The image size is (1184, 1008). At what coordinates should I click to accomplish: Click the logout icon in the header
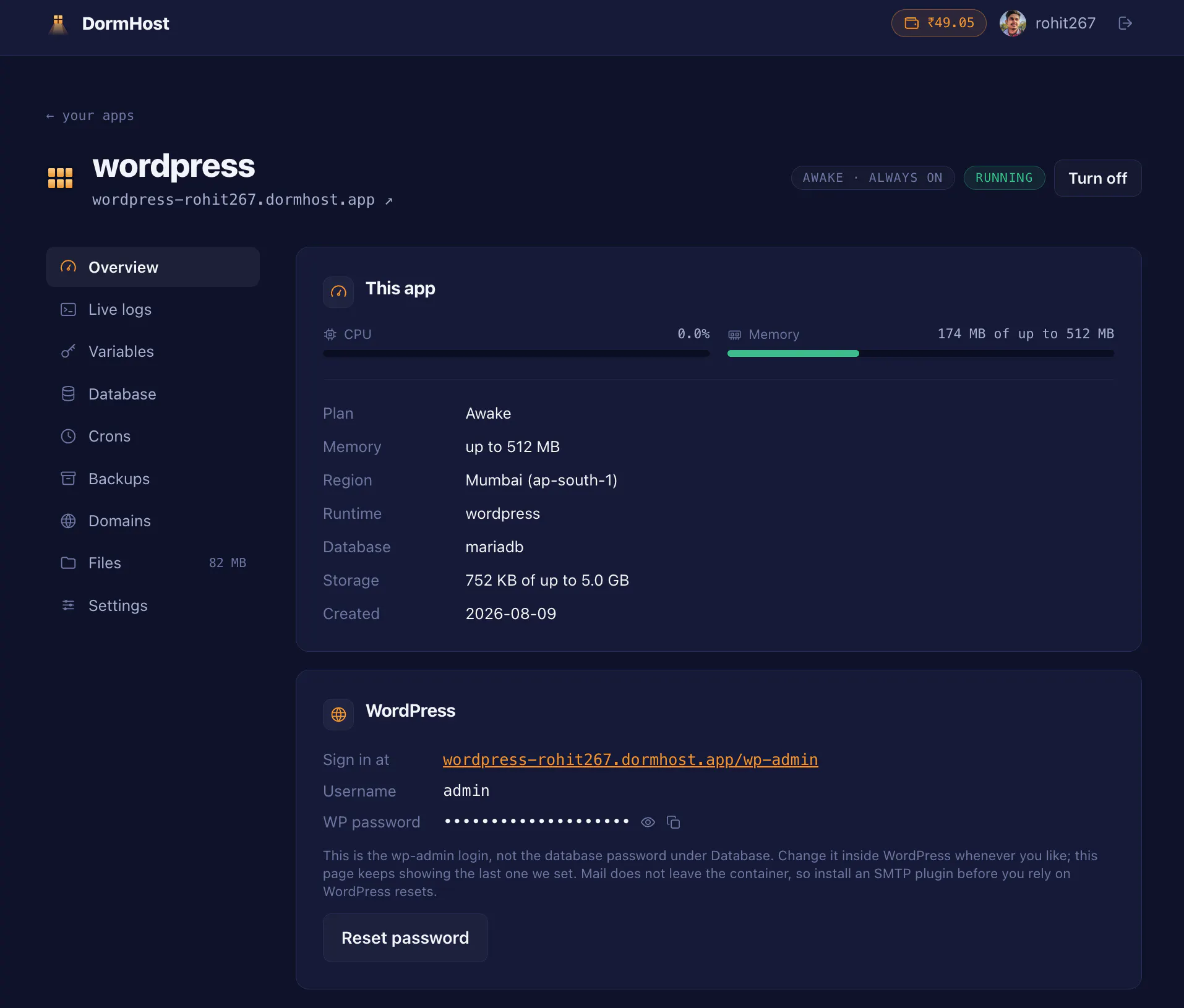point(1125,23)
